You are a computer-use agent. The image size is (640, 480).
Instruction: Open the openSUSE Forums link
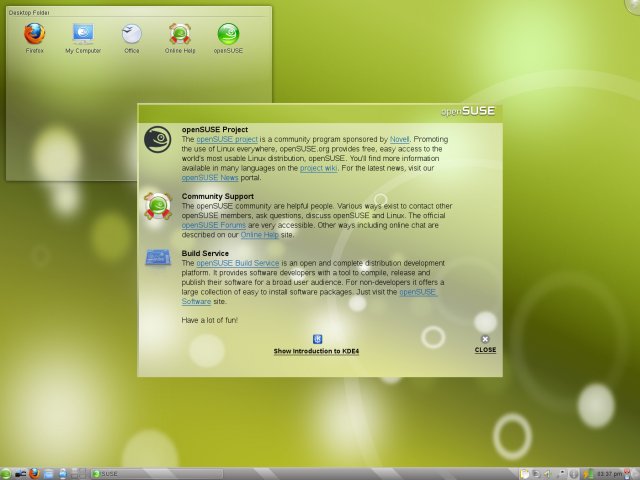213,225
